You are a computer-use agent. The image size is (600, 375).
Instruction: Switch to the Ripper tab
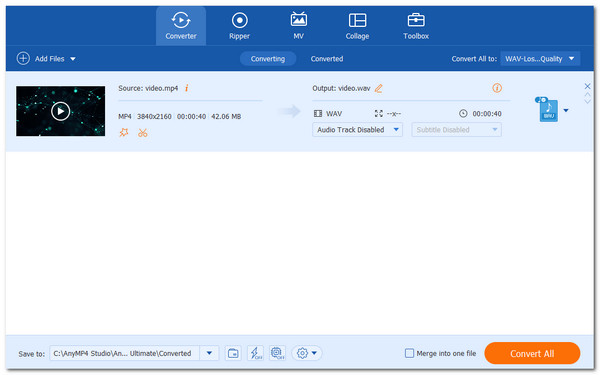(x=240, y=26)
